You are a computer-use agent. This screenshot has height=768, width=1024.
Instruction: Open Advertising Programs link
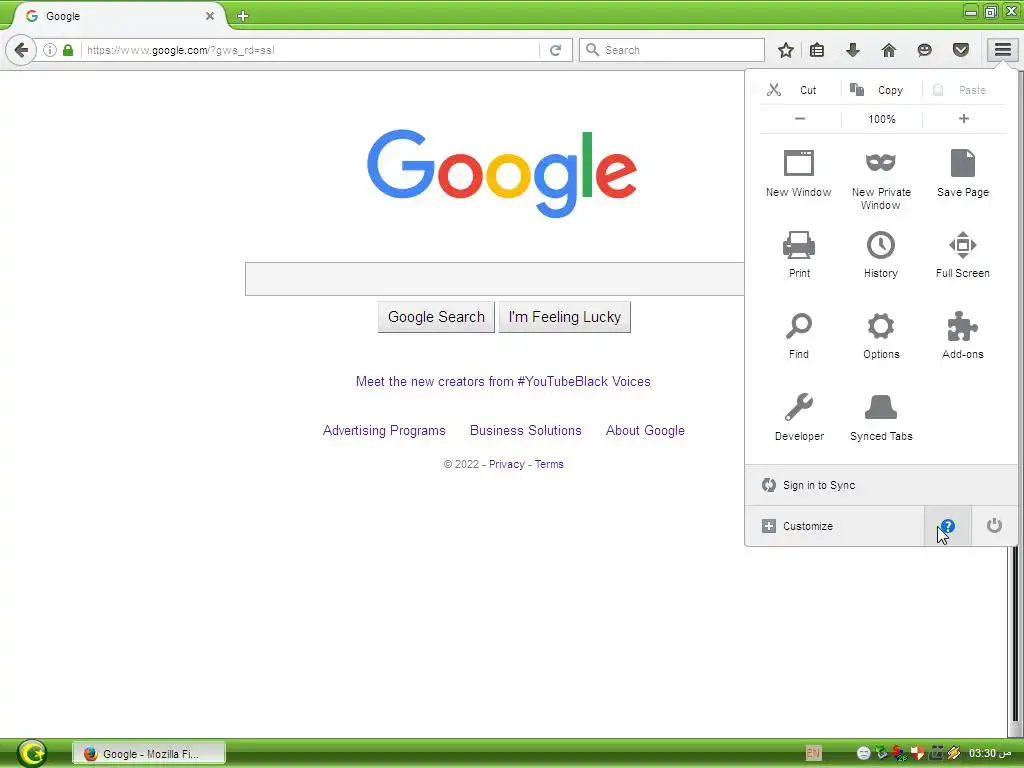[x=384, y=430]
